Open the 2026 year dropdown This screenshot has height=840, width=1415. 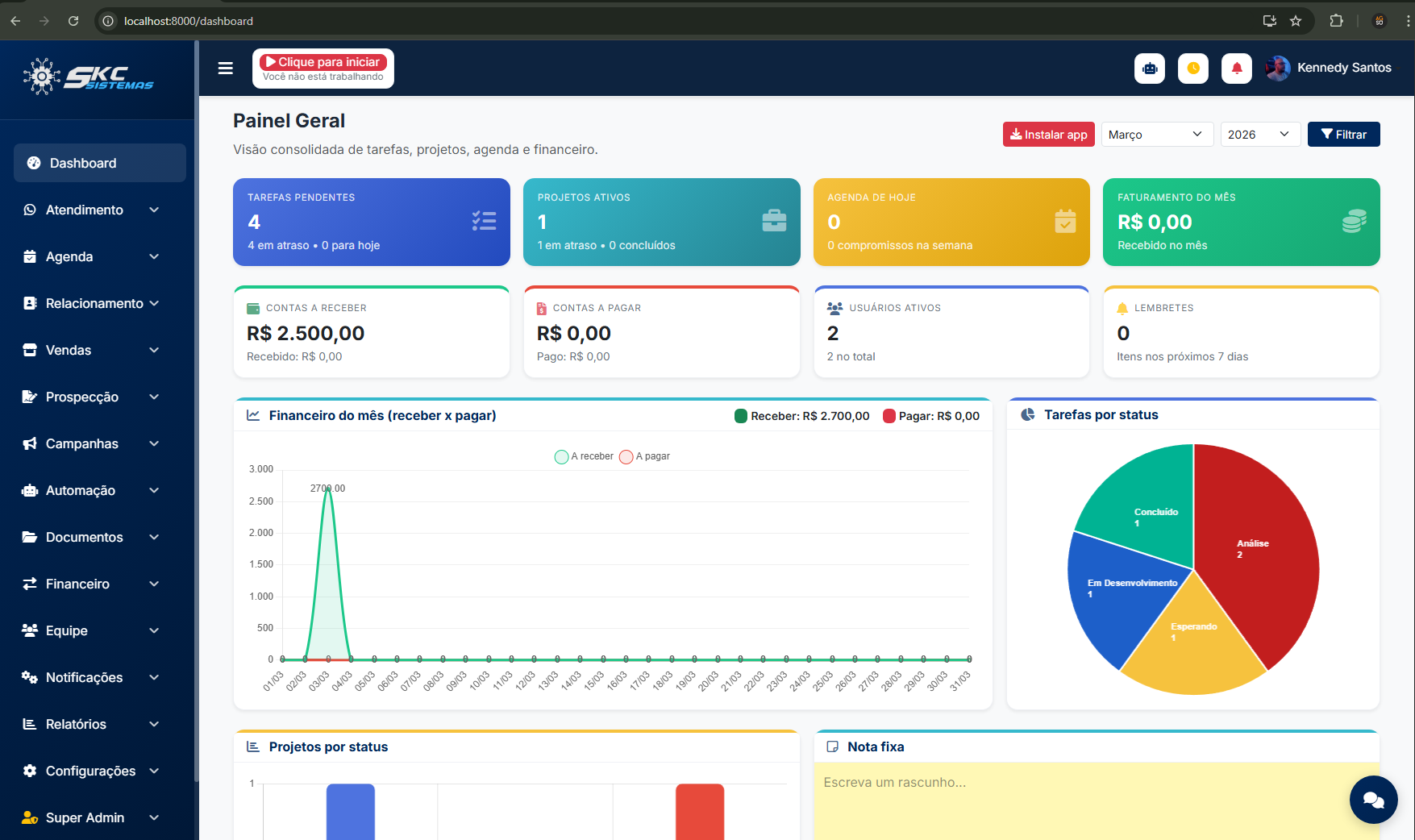tap(1259, 135)
